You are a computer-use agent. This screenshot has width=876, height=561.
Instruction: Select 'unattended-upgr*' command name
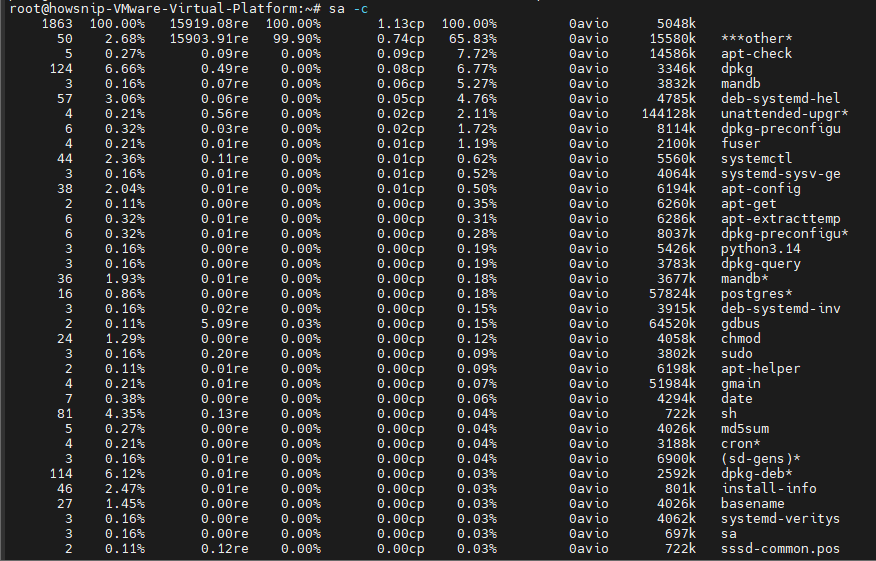click(784, 113)
